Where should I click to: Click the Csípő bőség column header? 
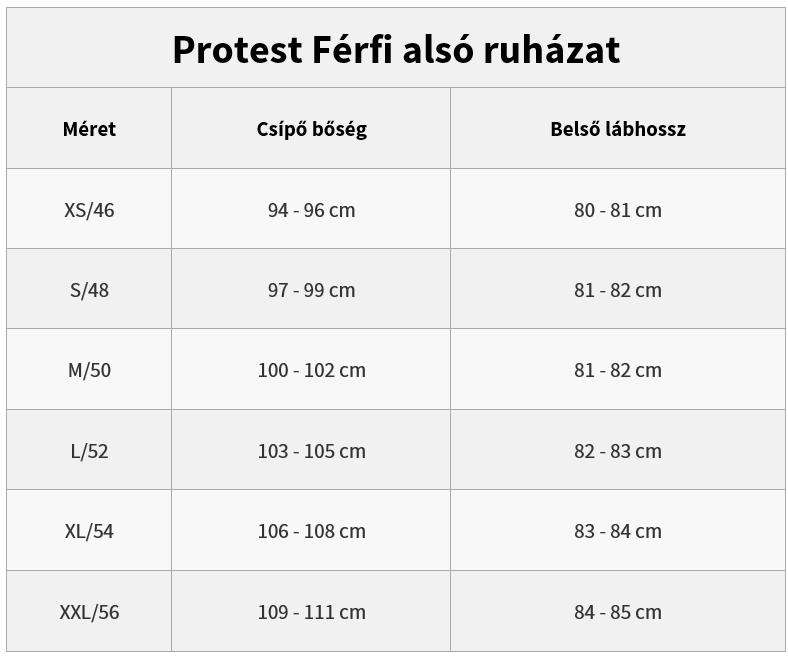311,129
